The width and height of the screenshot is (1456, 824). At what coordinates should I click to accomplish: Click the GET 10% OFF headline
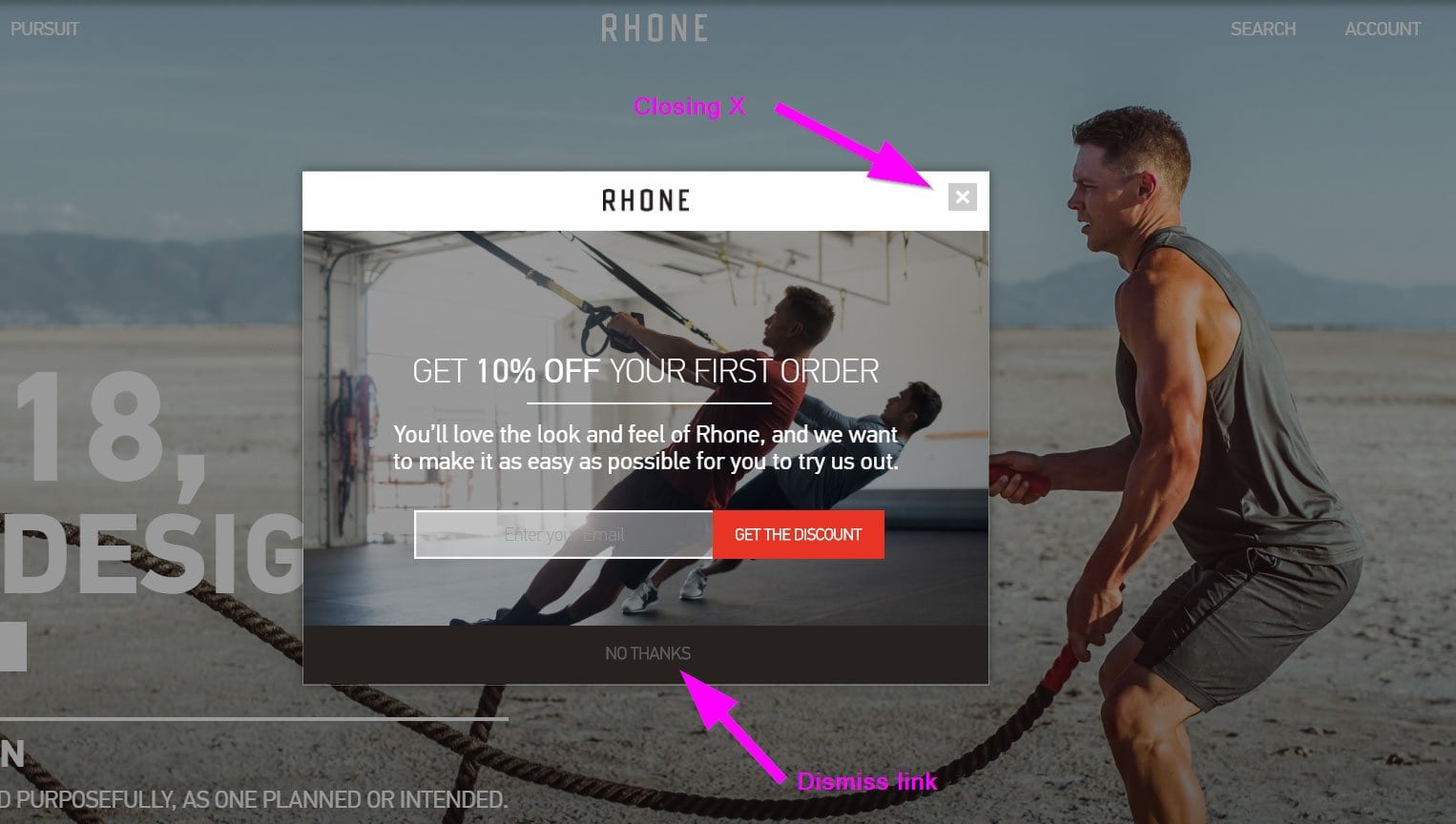coord(646,371)
